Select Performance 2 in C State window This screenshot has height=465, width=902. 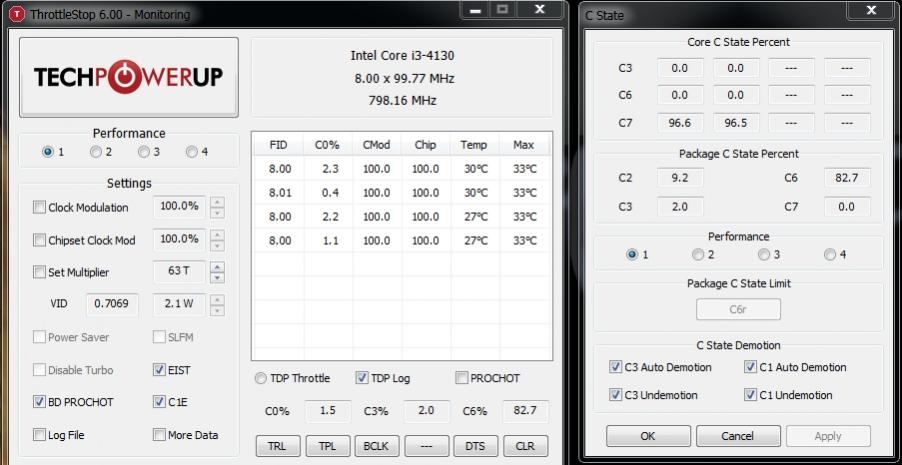pyautogui.click(x=698, y=254)
